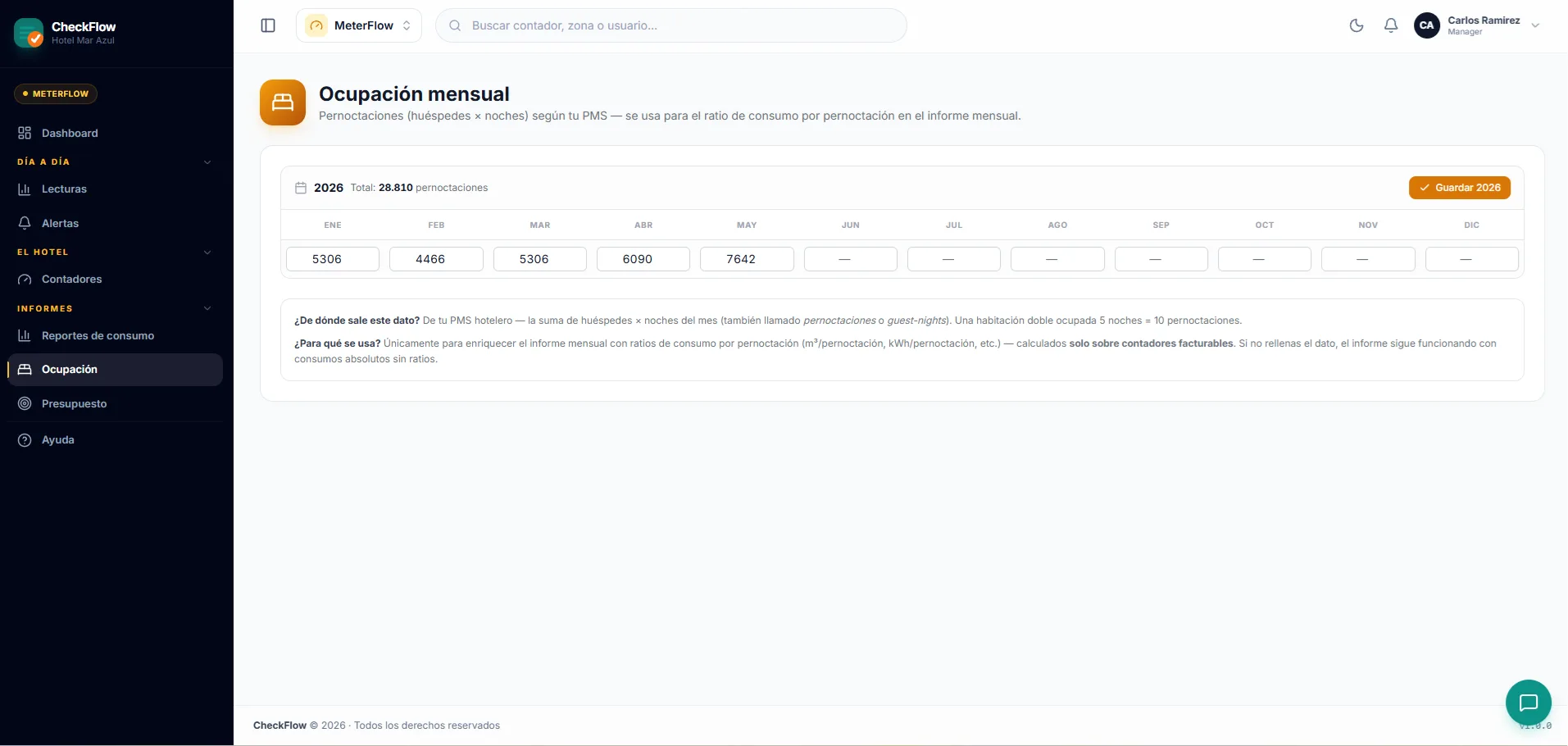The width and height of the screenshot is (1568, 746).
Task: Select the JUN occupancy input field
Action: pos(851,259)
